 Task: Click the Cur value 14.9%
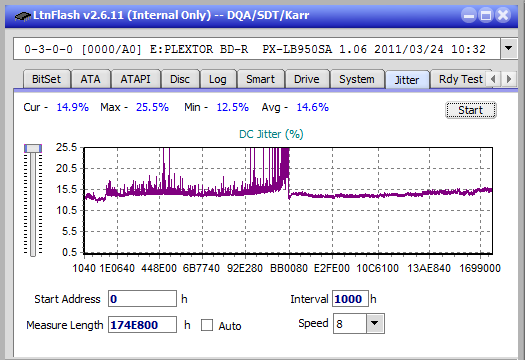72,107
